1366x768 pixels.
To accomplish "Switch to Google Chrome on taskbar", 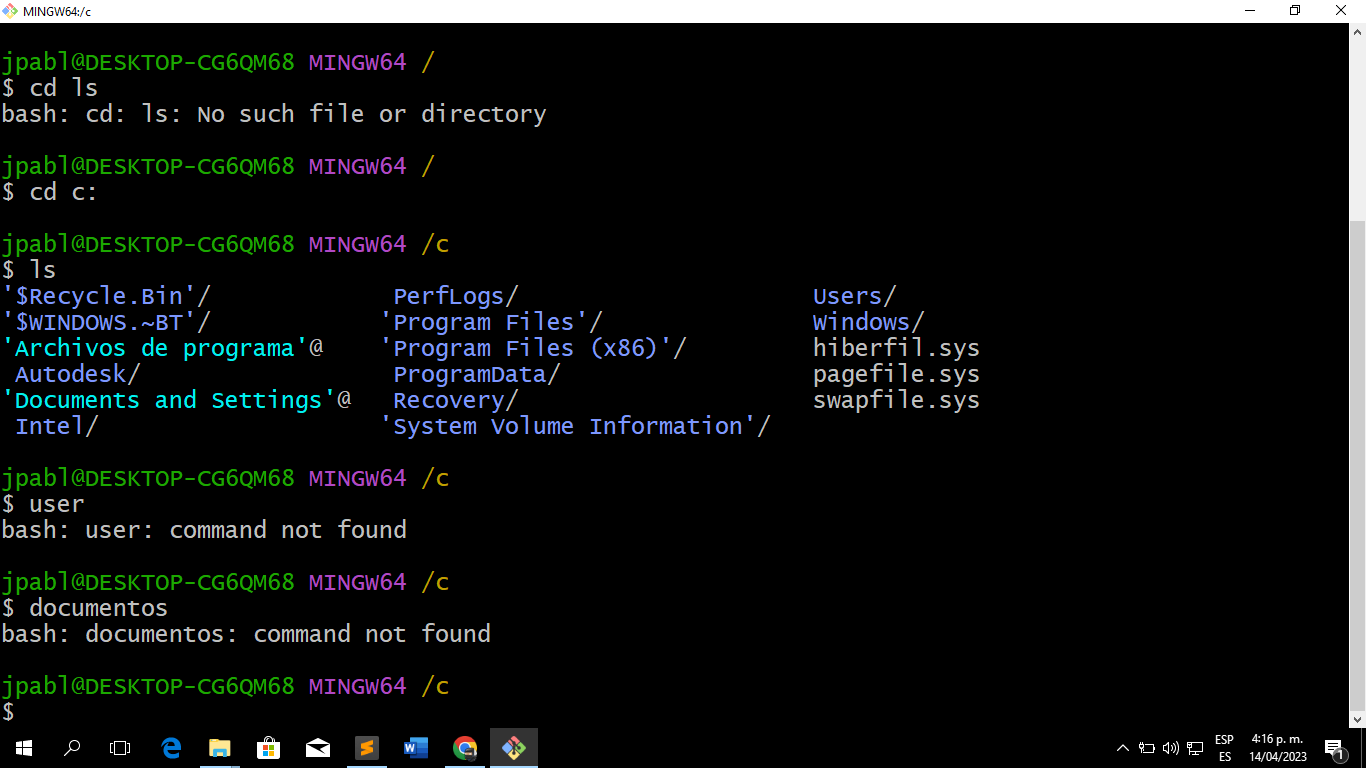I will pos(465,747).
